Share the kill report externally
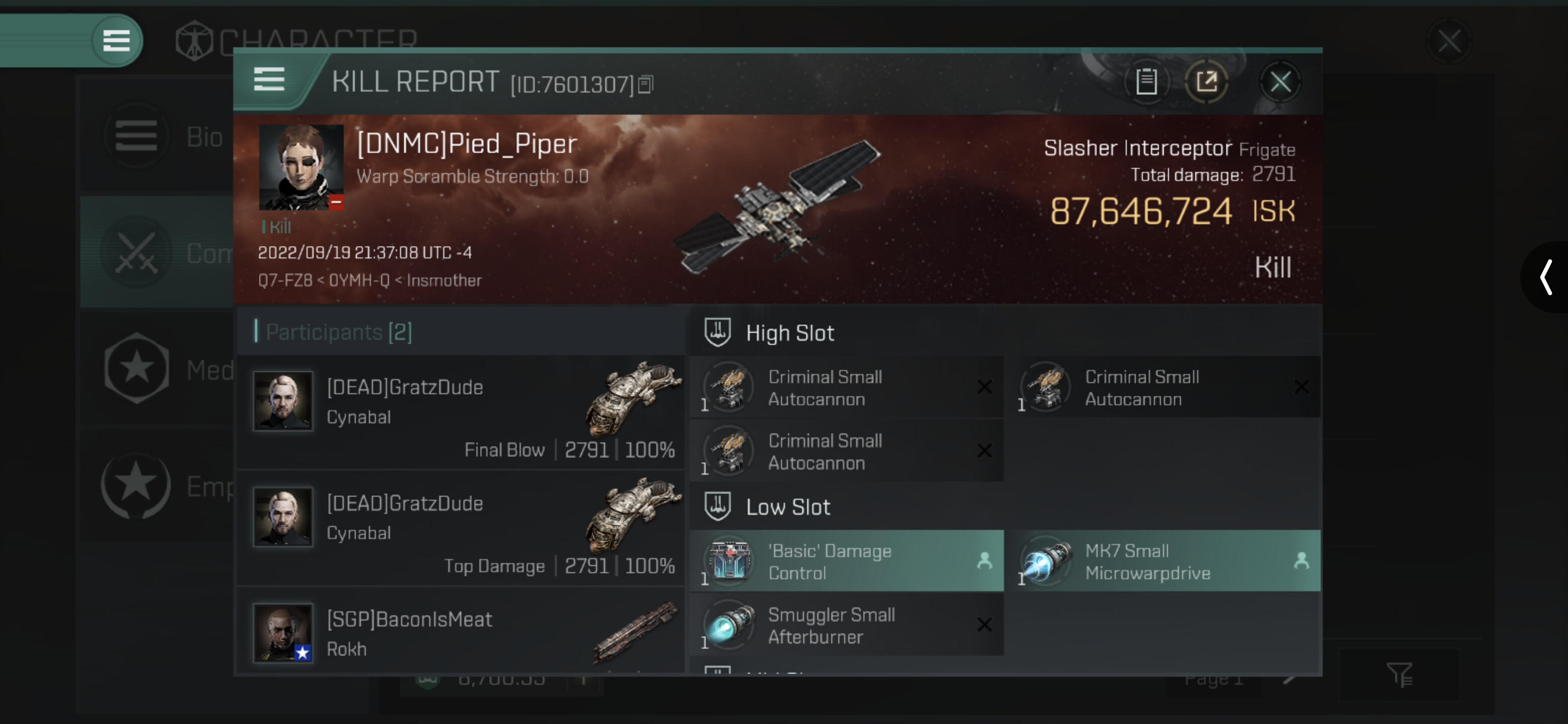1568x724 pixels. pos(1207,81)
